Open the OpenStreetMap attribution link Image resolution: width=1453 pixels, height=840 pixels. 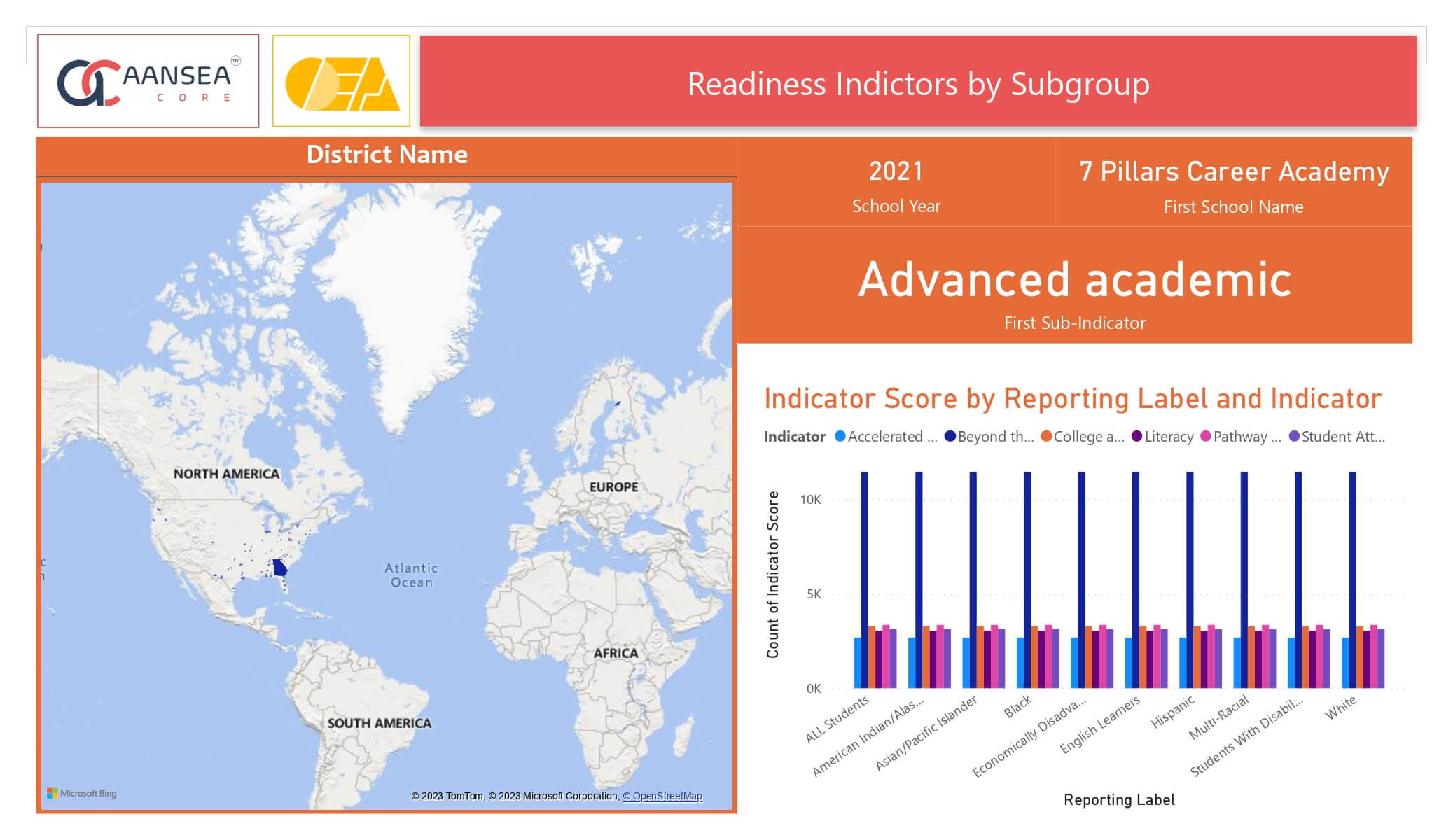pos(662,796)
